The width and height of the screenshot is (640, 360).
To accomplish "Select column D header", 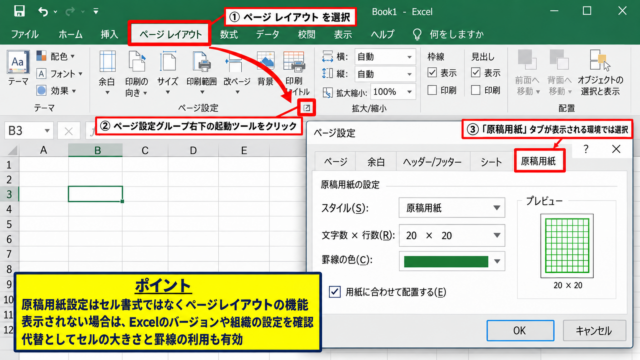I will [x=193, y=151].
